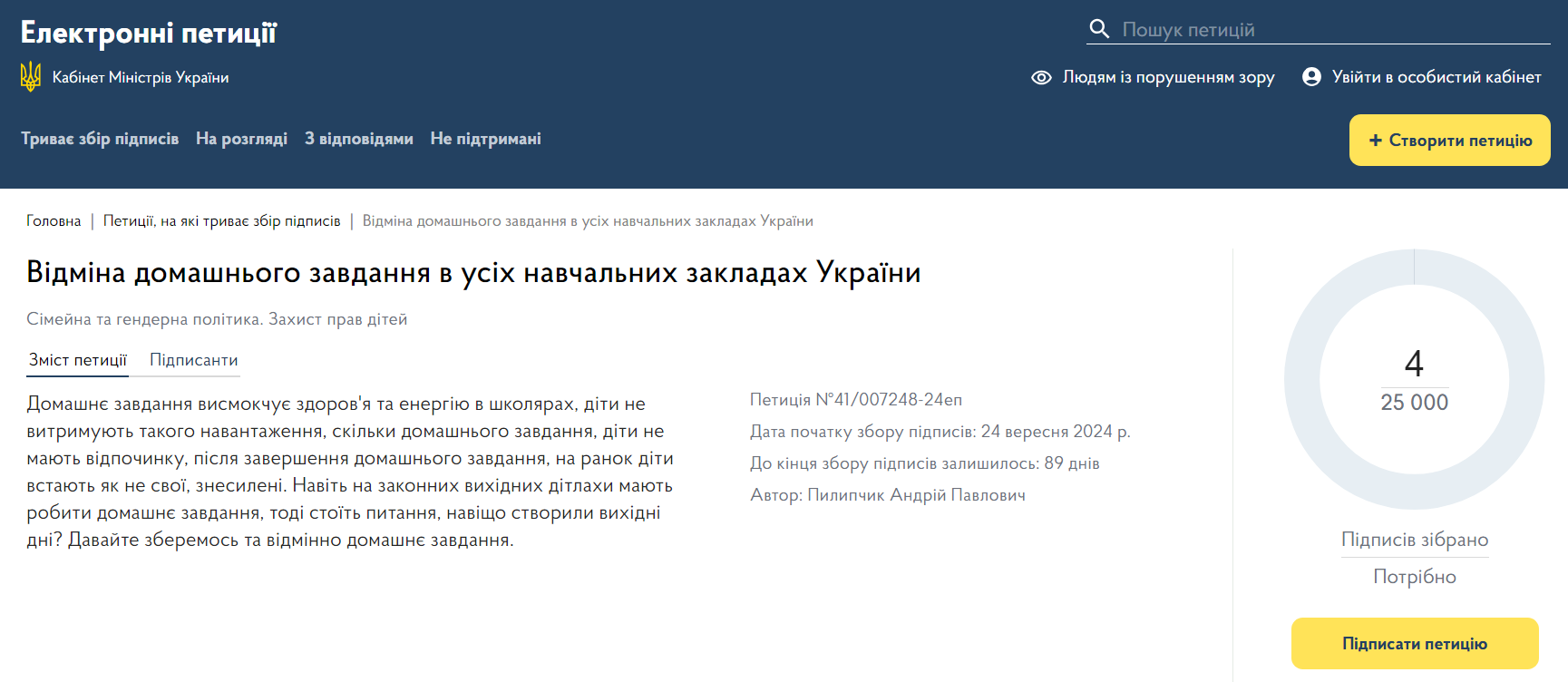Show Не підтримані petitions
This screenshot has width=1568, height=682.
pyautogui.click(x=485, y=139)
